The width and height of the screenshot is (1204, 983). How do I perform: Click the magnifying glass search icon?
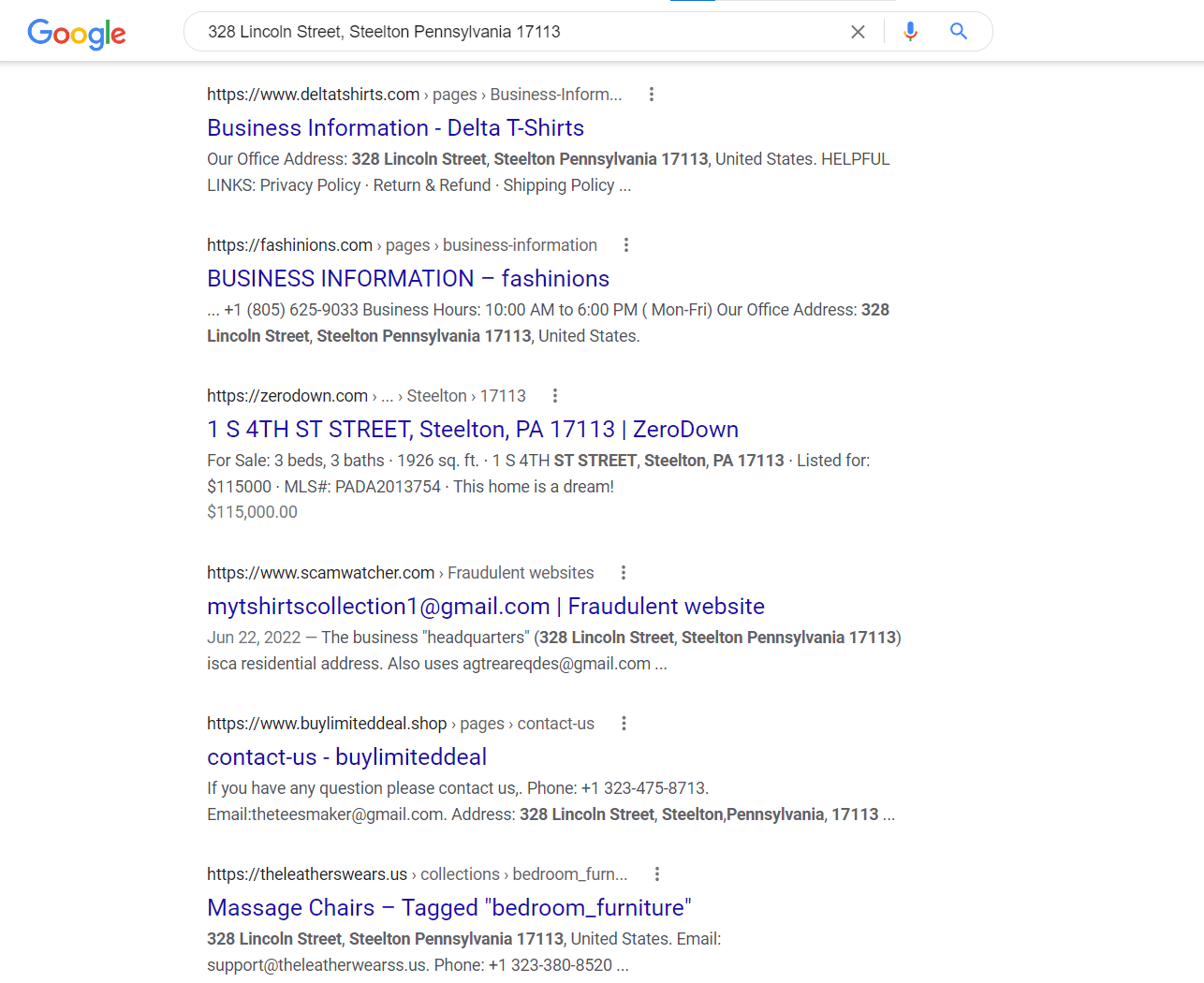[959, 31]
